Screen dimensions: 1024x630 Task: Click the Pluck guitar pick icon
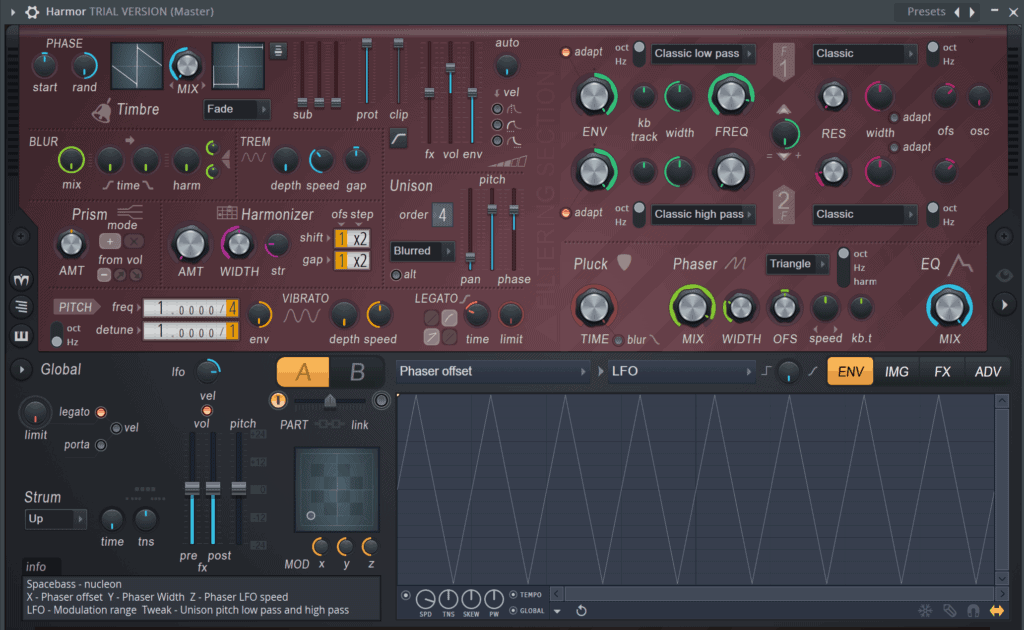624,262
